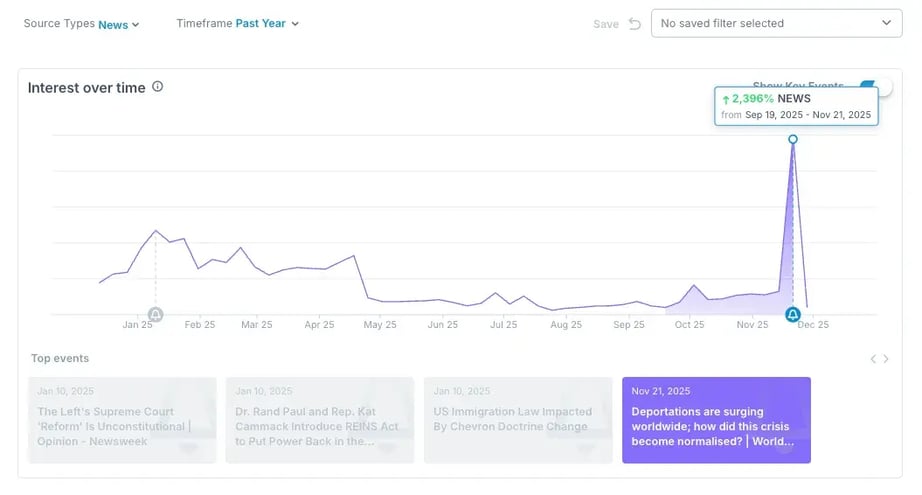922x495 pixels.
Task: Open the Source Types News dropdown
Action: pyautogui.click(x=119, y=24)
